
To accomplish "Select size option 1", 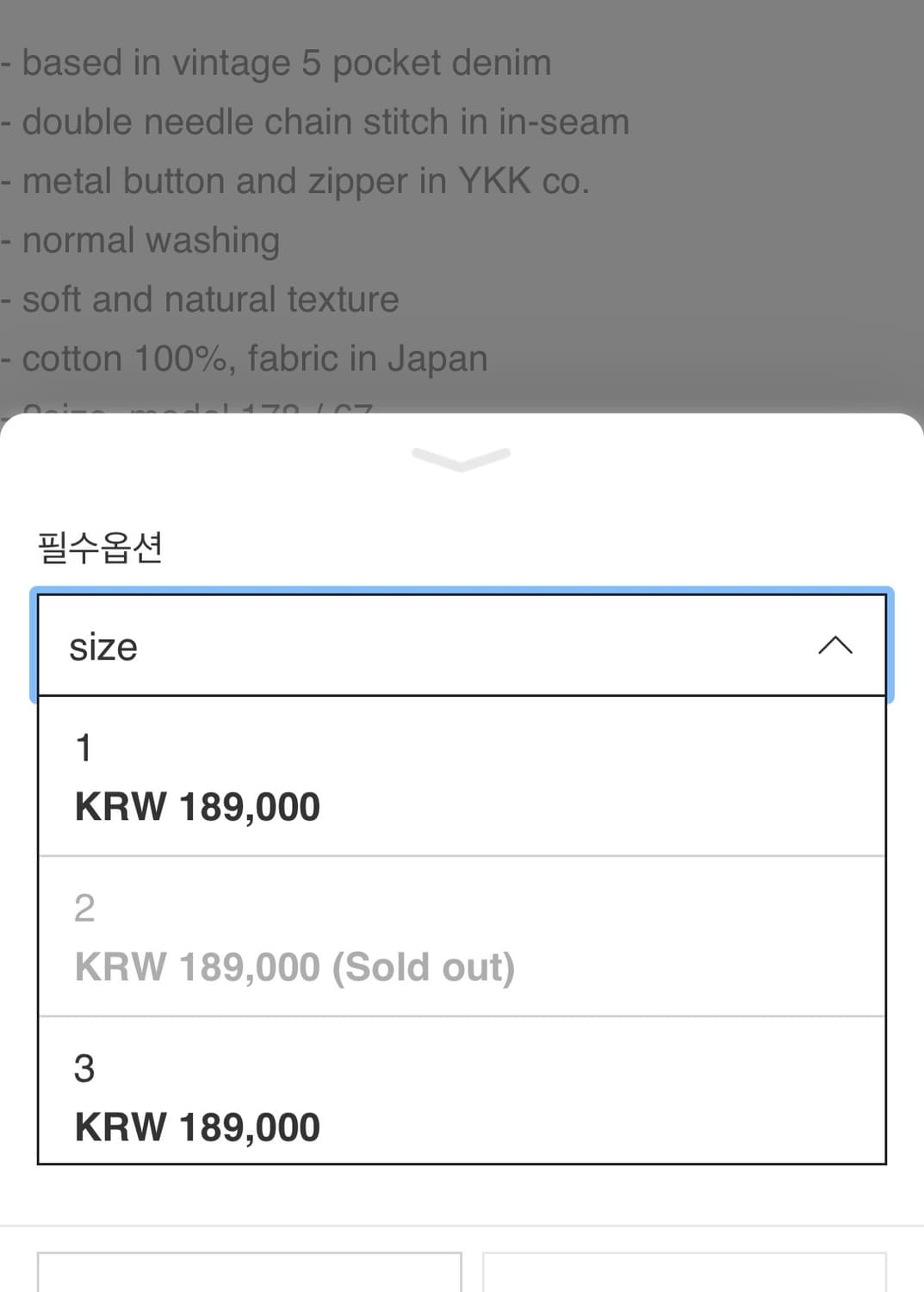I will tap(462, 776).
